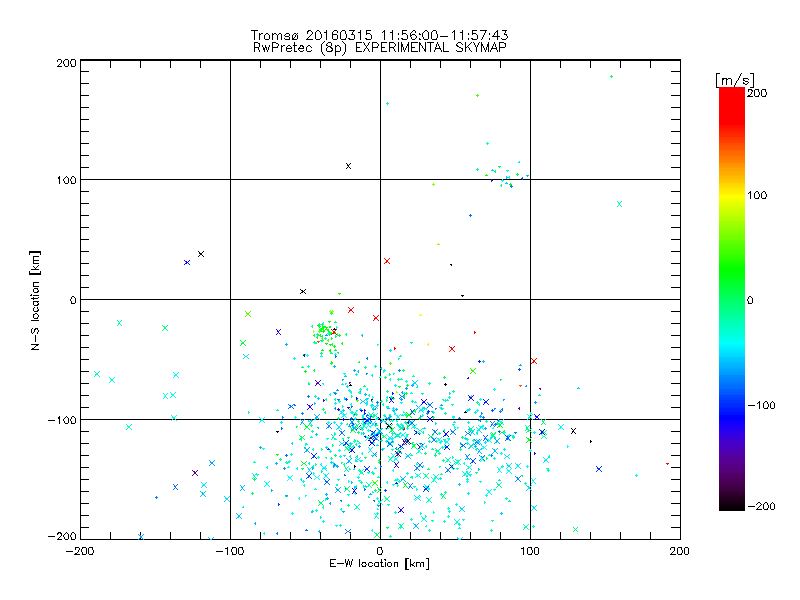Click the '[m/s]' unit label above the colorbar
The width and height of the screenshot is (800, 600).
[735, 80]
